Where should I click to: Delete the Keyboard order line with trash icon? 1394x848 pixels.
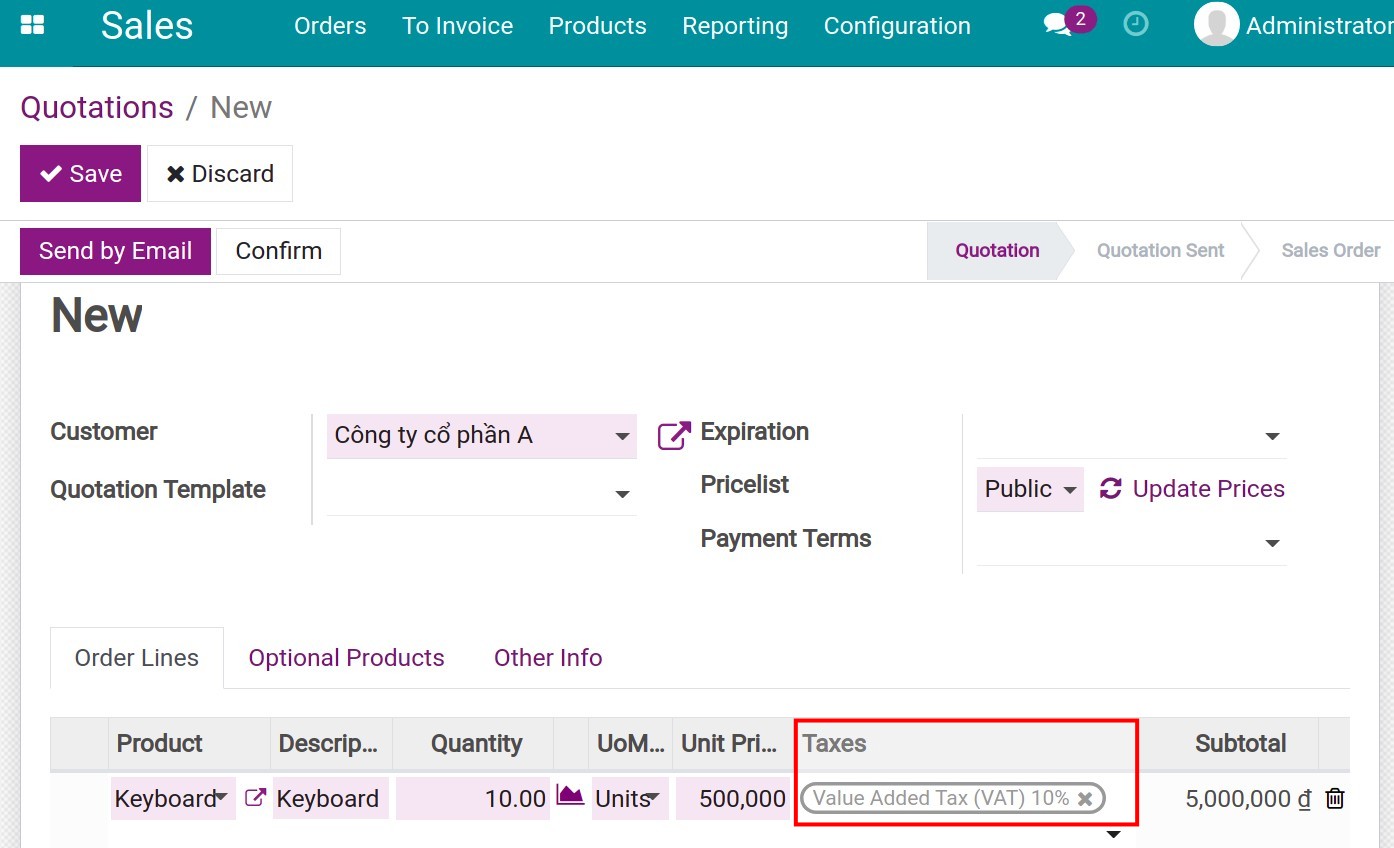coord(1334,798)
